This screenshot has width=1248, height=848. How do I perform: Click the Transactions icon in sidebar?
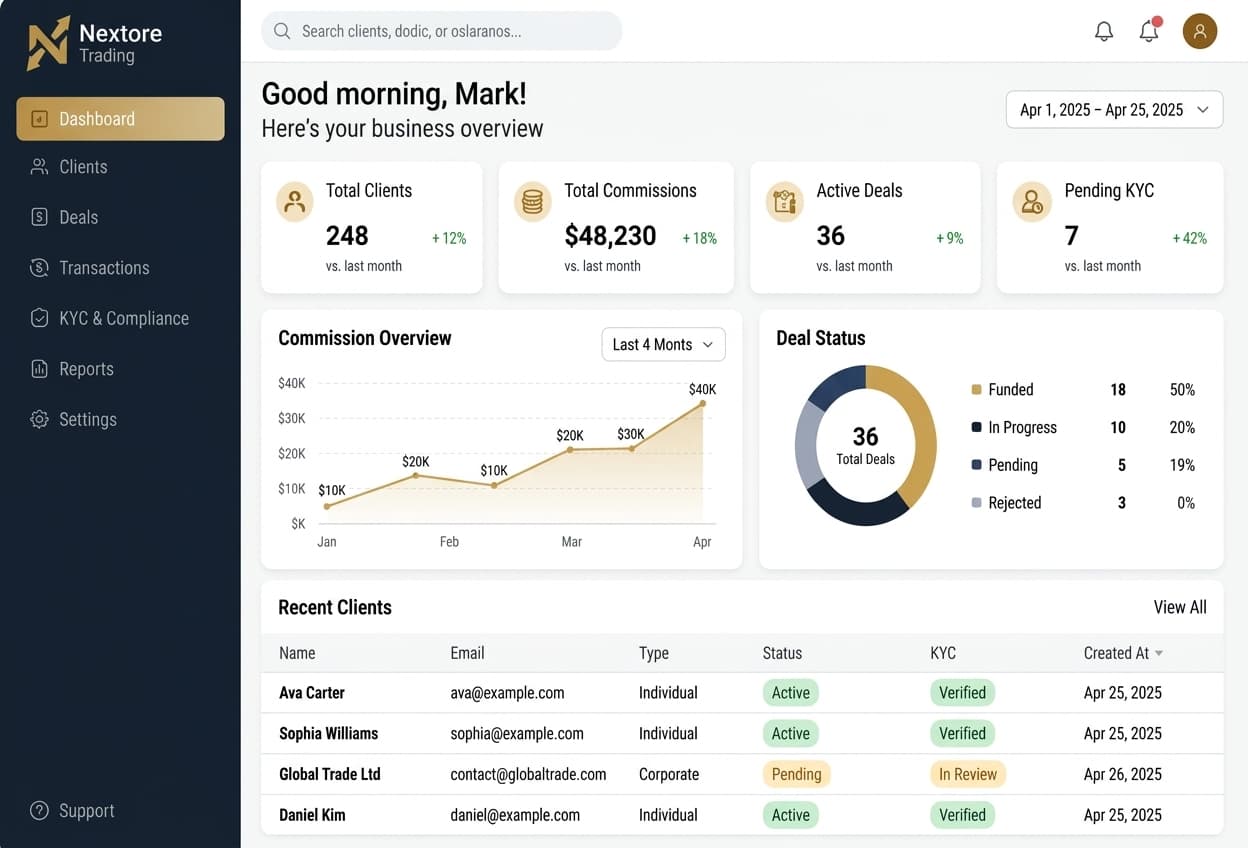click(x=40, y=268)
